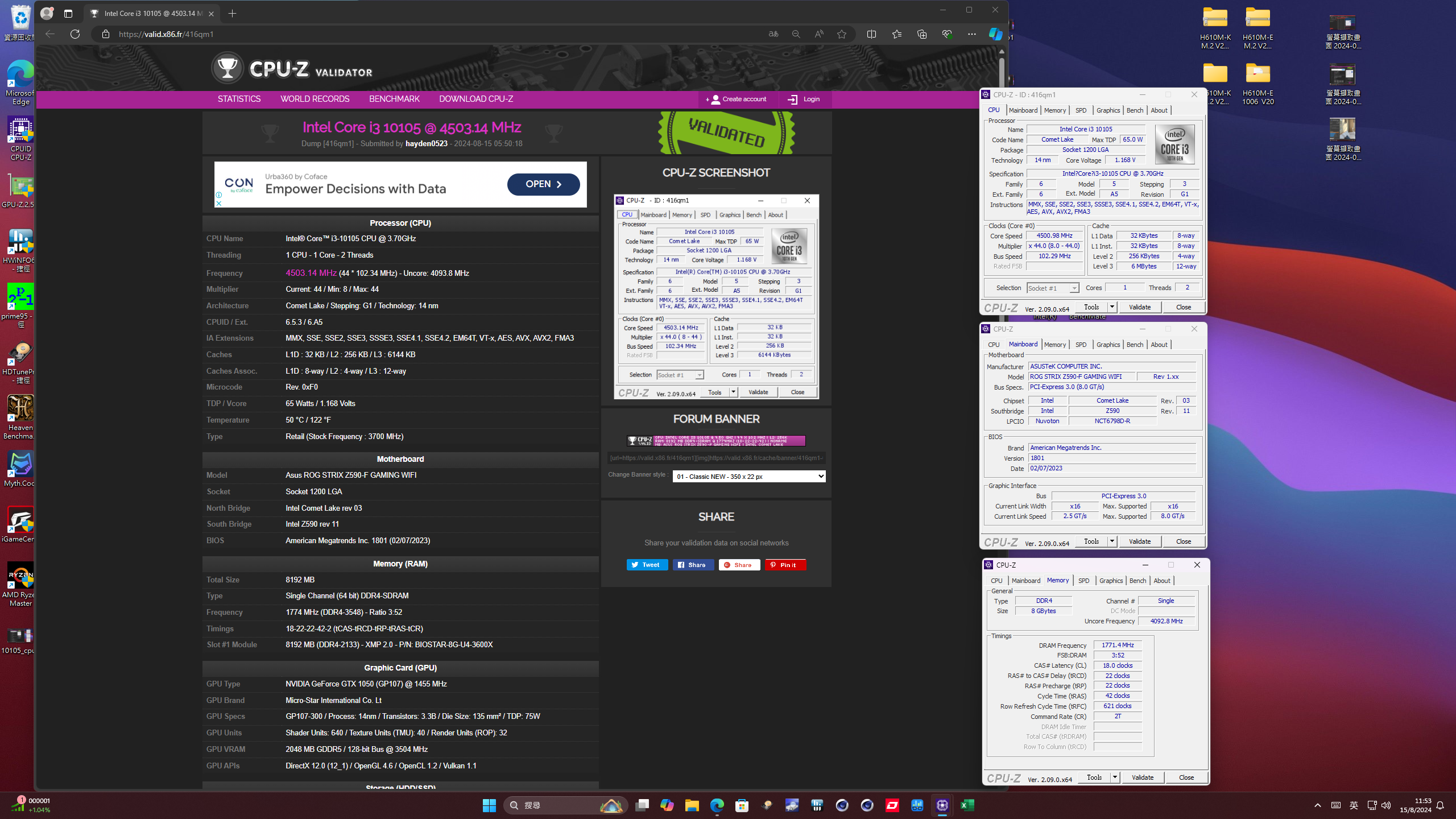The image size is (1456, 819).
Task: Refresh the CPU-Z Validator page
Action: [75, 34]
